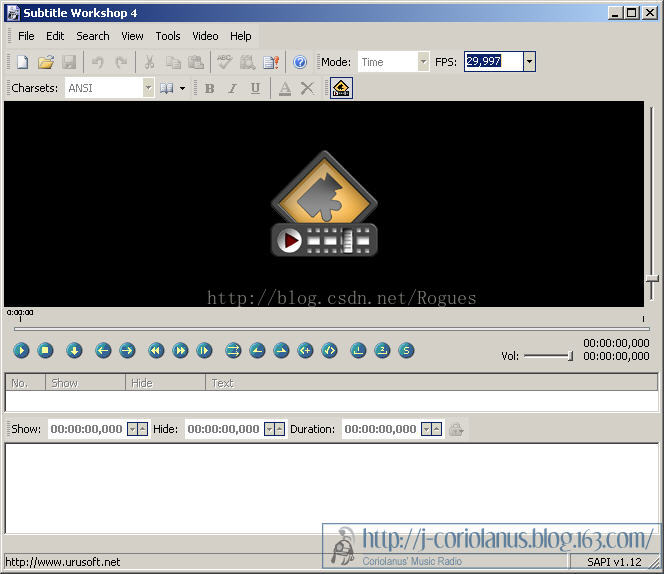This screenshot has width=664, height=574.
Task: Open the Search menu
Action: 93,36
